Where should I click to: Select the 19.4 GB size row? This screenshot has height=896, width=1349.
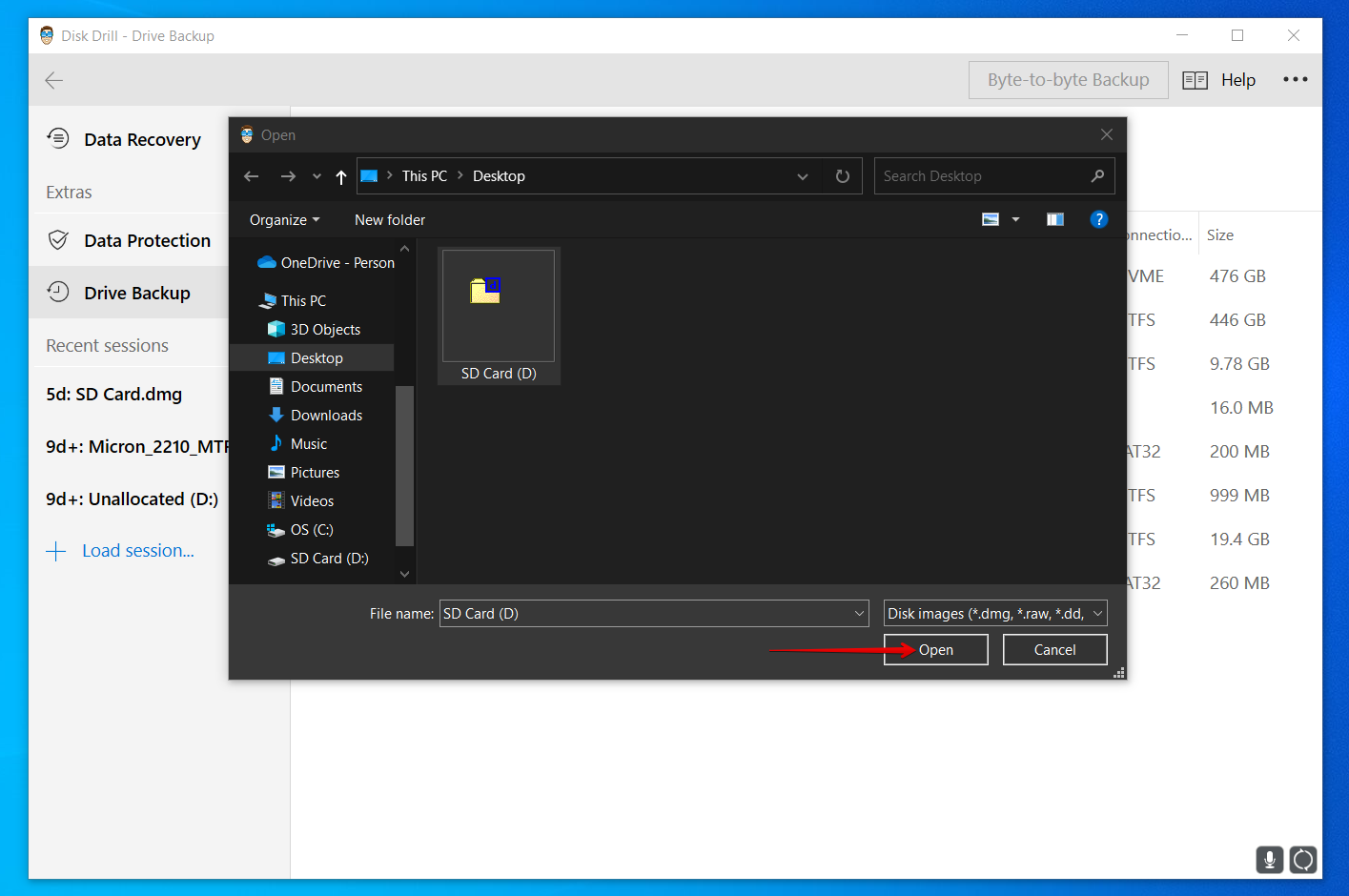click(x=1239, y=540)
